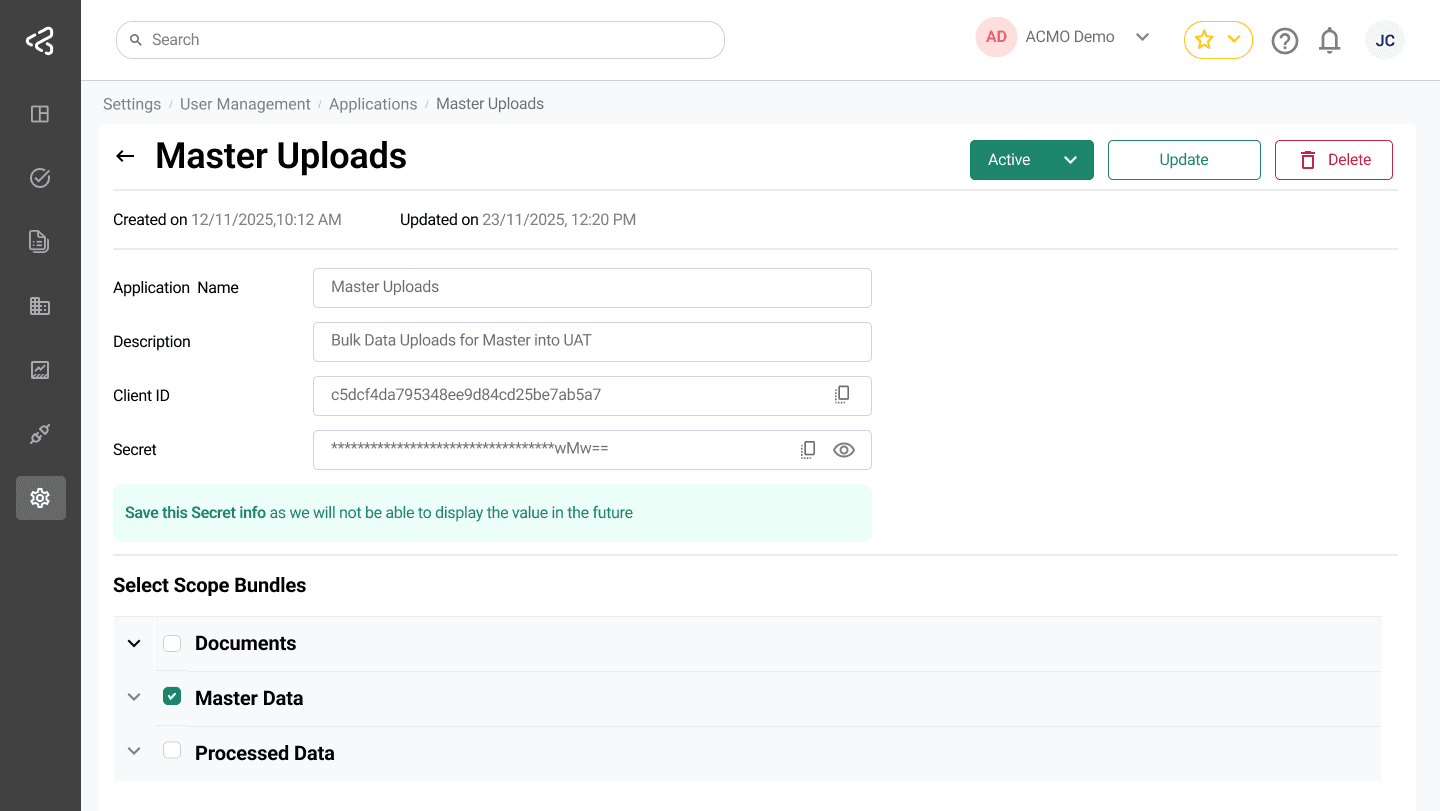Open the Dashboard panel from the sidebar
1440x811 pixels.
pos(40,114)
